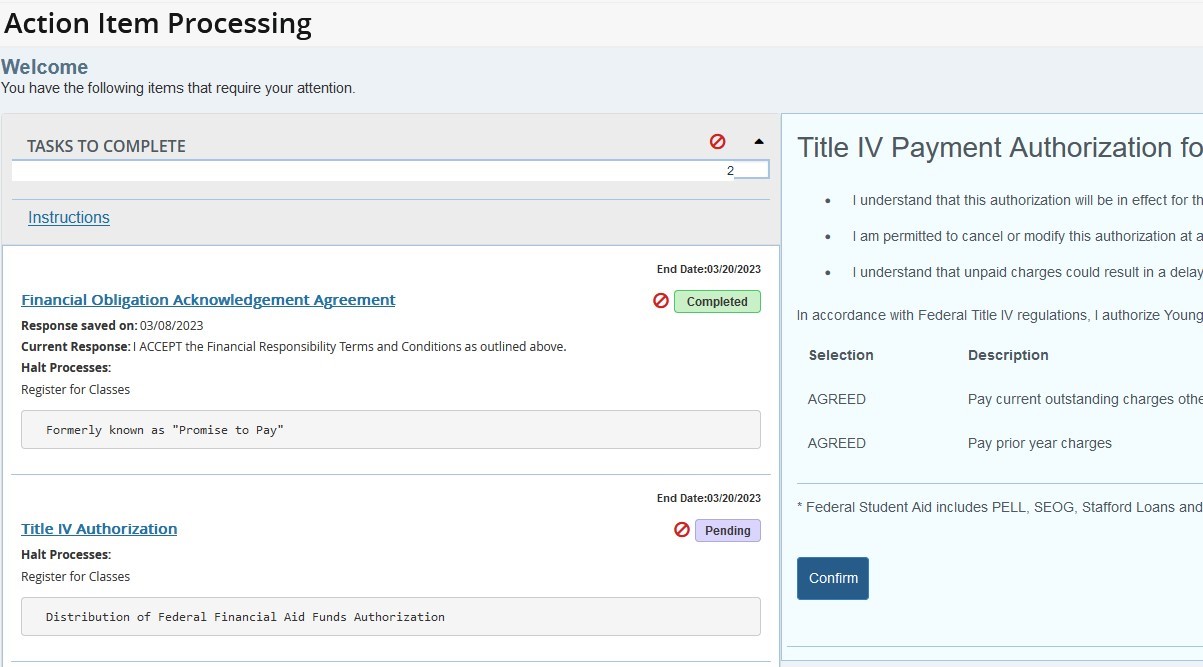Click the 'Formerly known as Promise to Pay' note

[x=390, y=429]
